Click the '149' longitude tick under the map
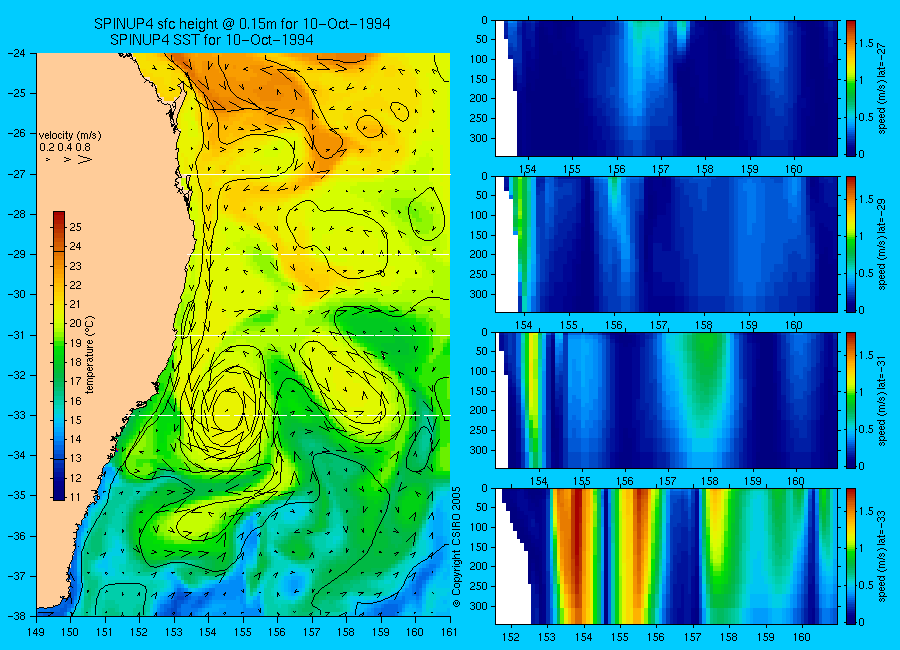This screenshot has width=900, height=650. (37, 632)
